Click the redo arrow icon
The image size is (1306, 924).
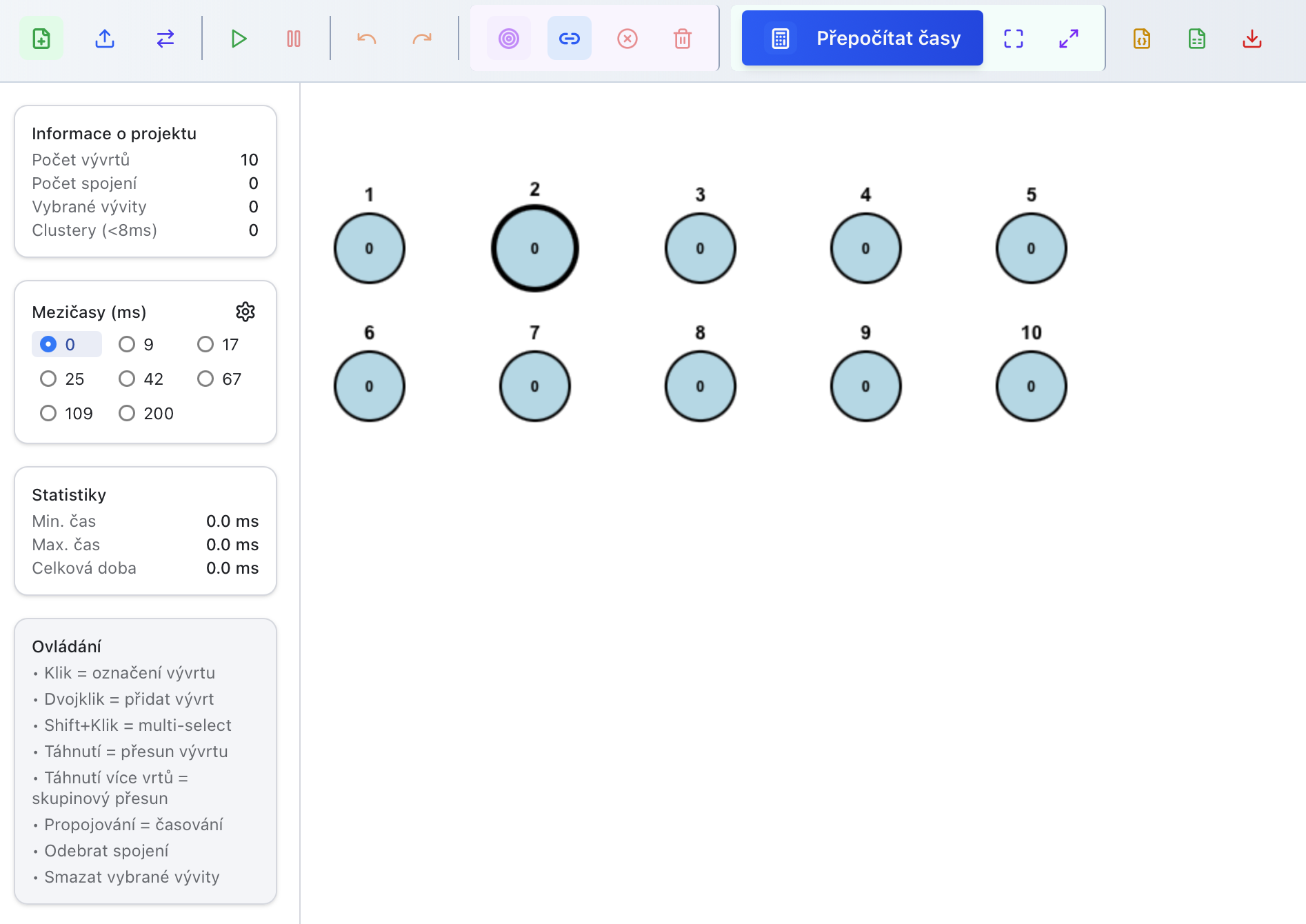pyautogui.click(x=422, y=39)
